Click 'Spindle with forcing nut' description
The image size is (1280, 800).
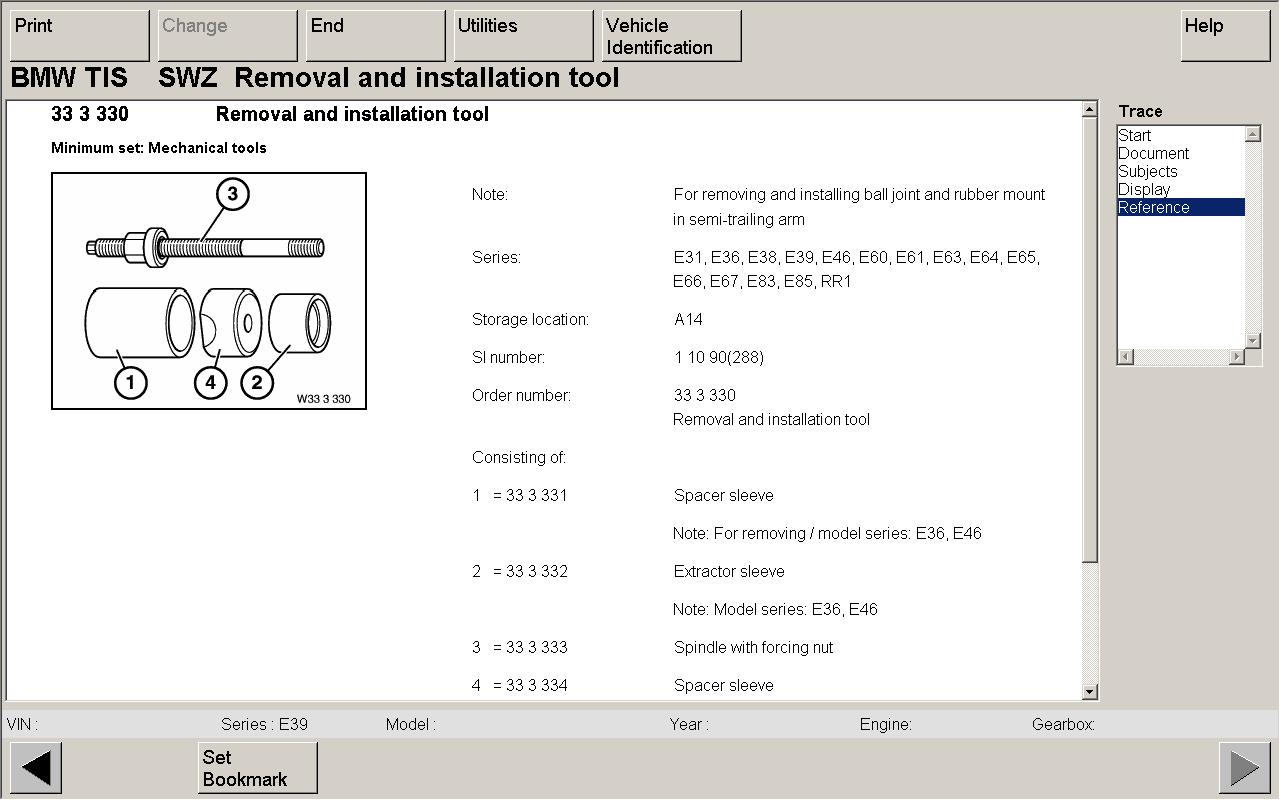(x=753, y=648)
